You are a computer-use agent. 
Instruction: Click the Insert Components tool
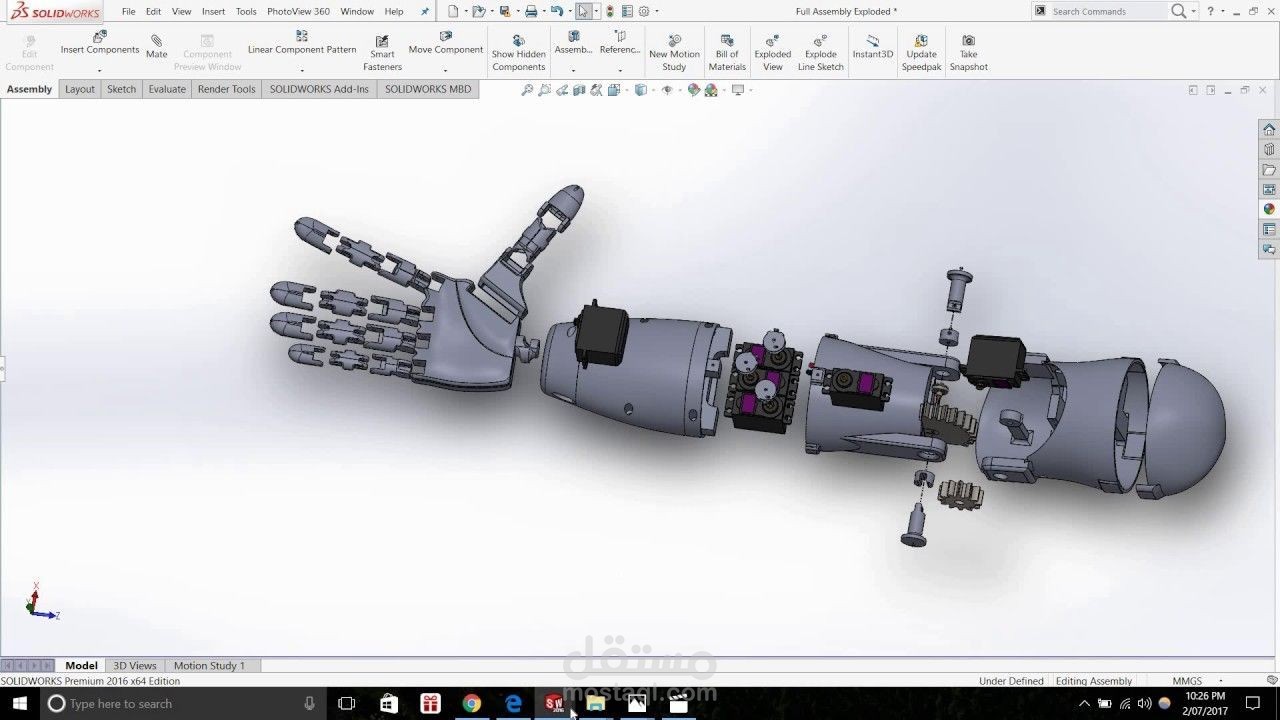[x=99, y=43]
